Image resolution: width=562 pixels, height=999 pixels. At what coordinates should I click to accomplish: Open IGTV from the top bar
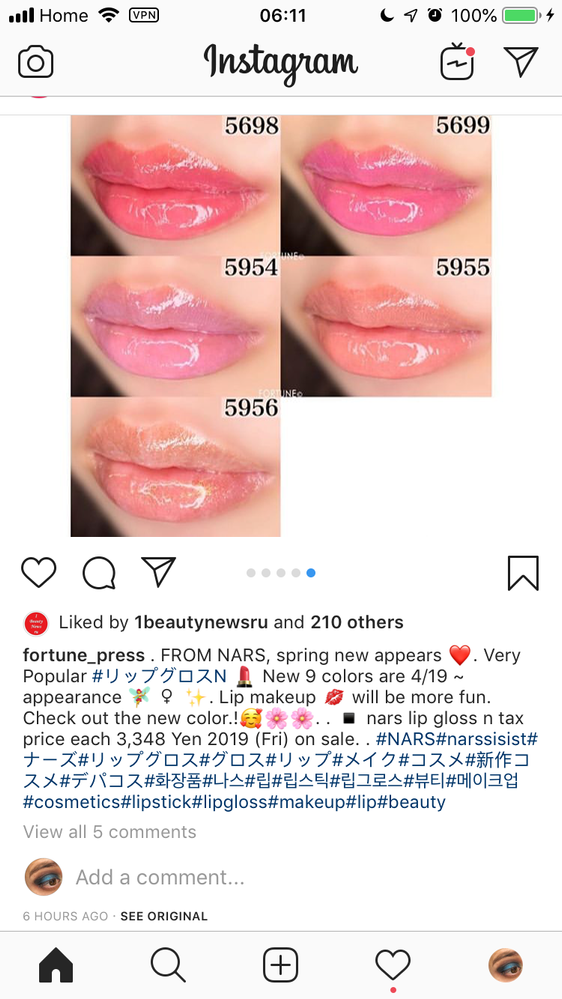pos(458,62)
